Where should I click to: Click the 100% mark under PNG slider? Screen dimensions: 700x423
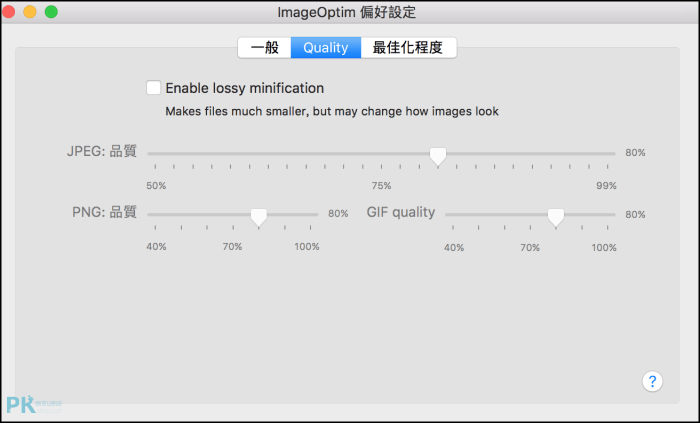[307, 246]
